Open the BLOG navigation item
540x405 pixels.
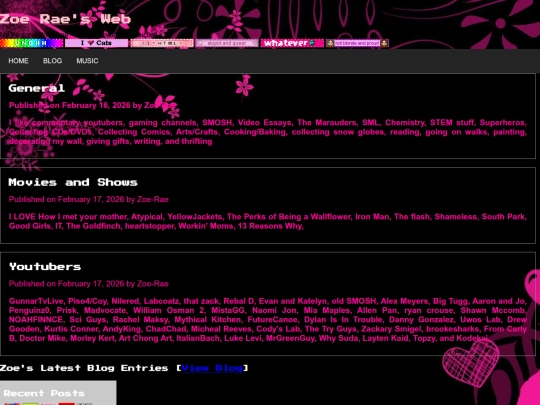(53, 61)
